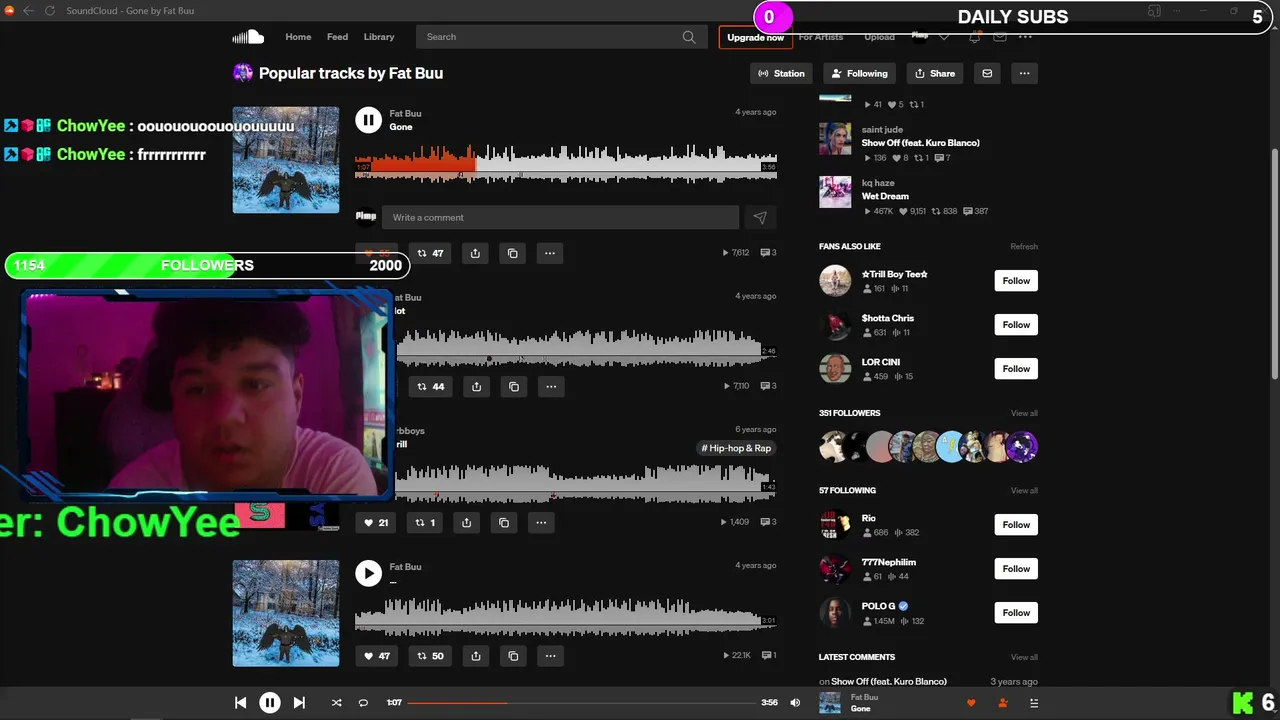Image resolution: width=1280 pixels, height=720 pixels.
Task: Open the Library tab
Action: point(379,37)
